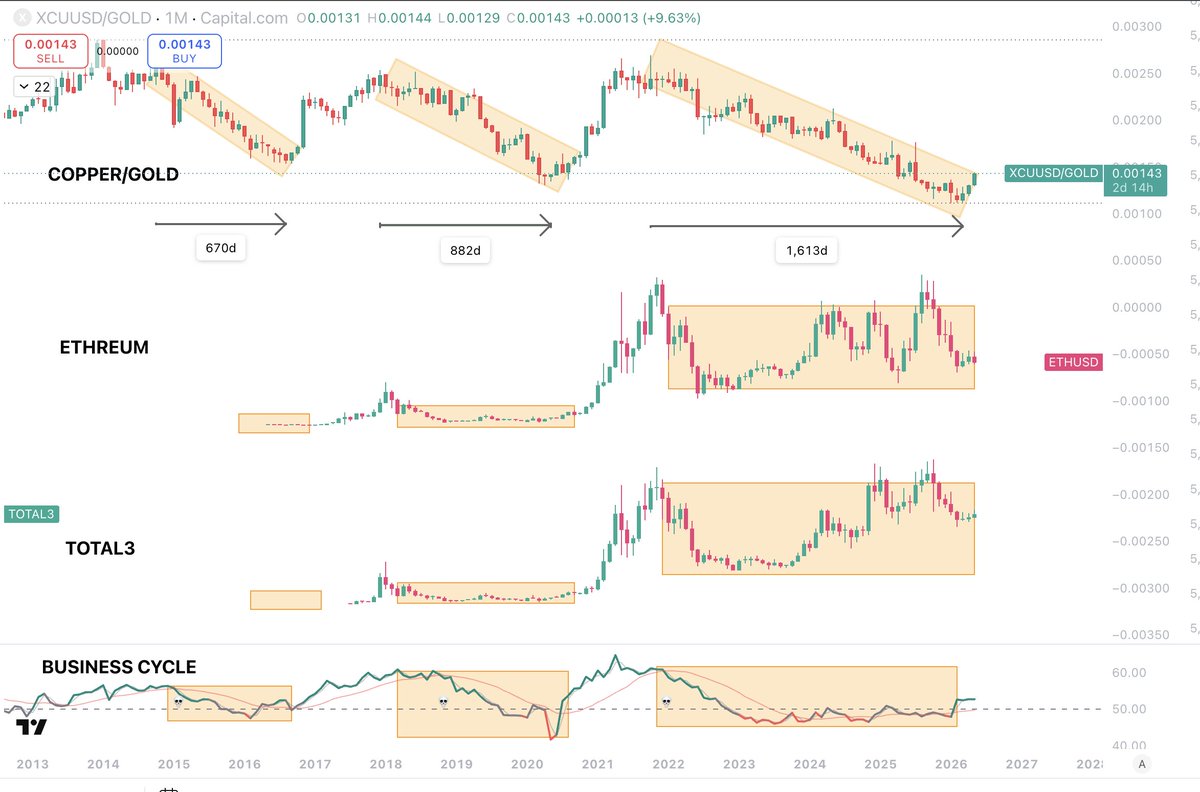This screenshot has height=792, width=1200.
Task: Click the 2022 label on the time axis
Action: point(668,765)
